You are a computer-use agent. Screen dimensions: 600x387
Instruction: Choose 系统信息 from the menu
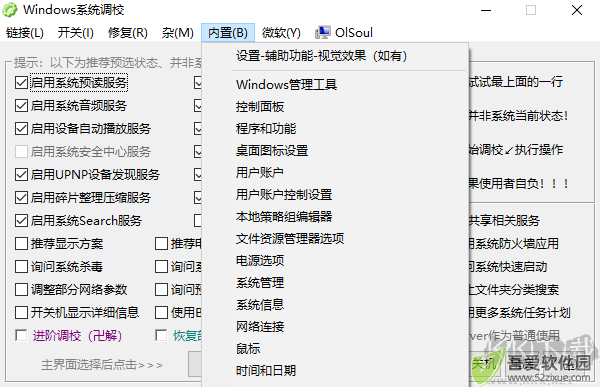coord(335,305)
